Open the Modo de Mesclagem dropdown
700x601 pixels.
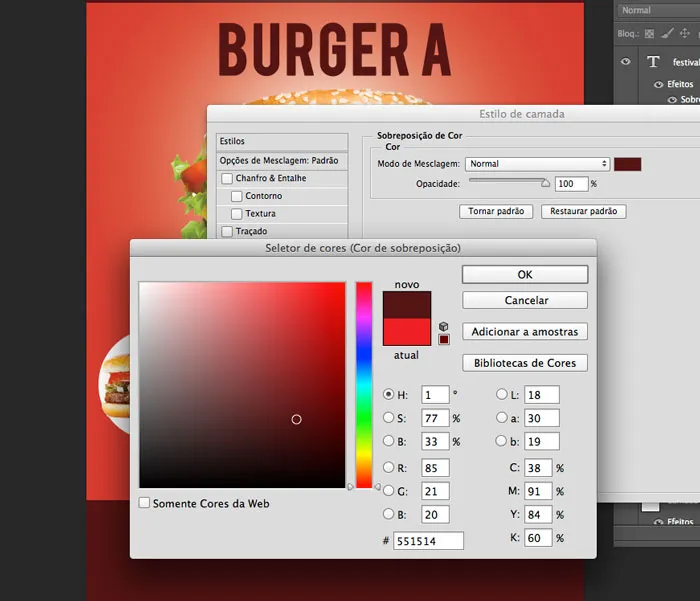point(538,164)
